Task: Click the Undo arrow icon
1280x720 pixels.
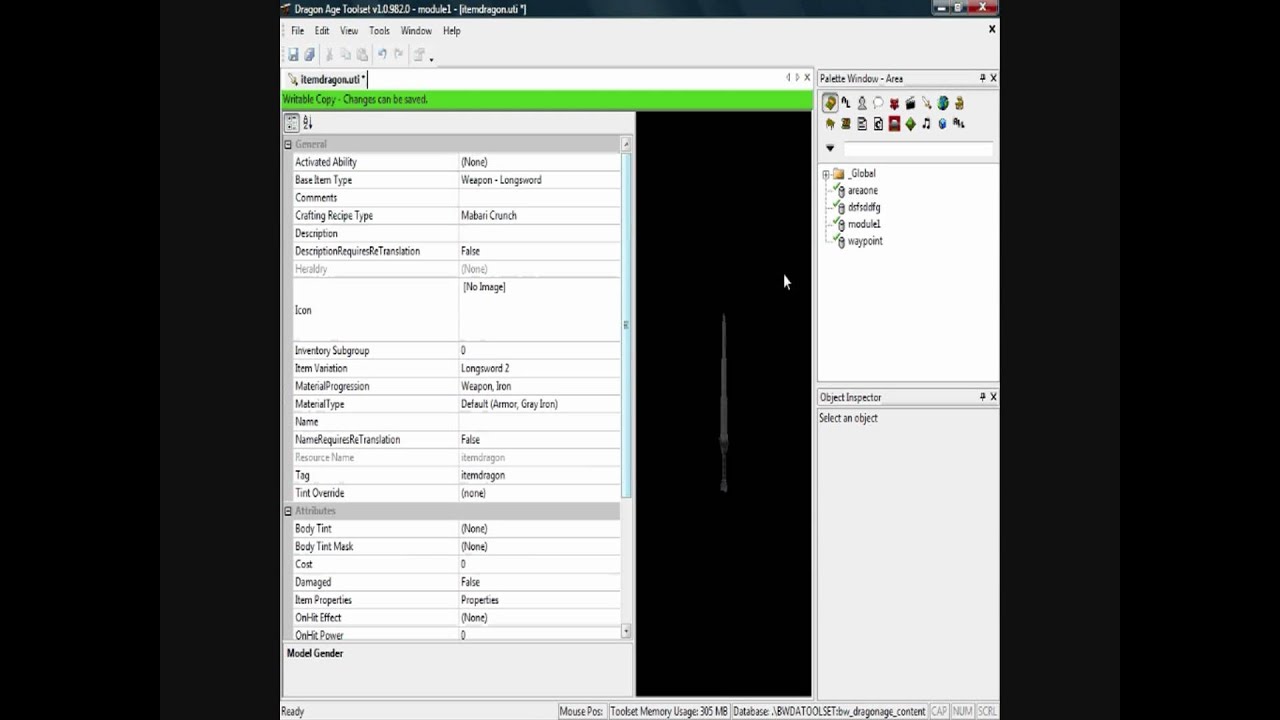Action: (382, 55)
